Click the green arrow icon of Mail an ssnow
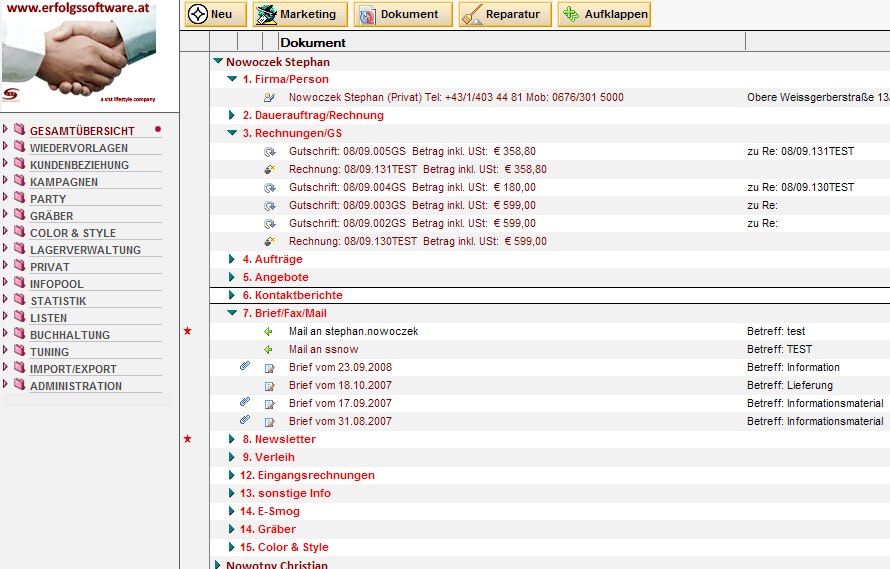The image size is (890, 569). click(268, 350)
